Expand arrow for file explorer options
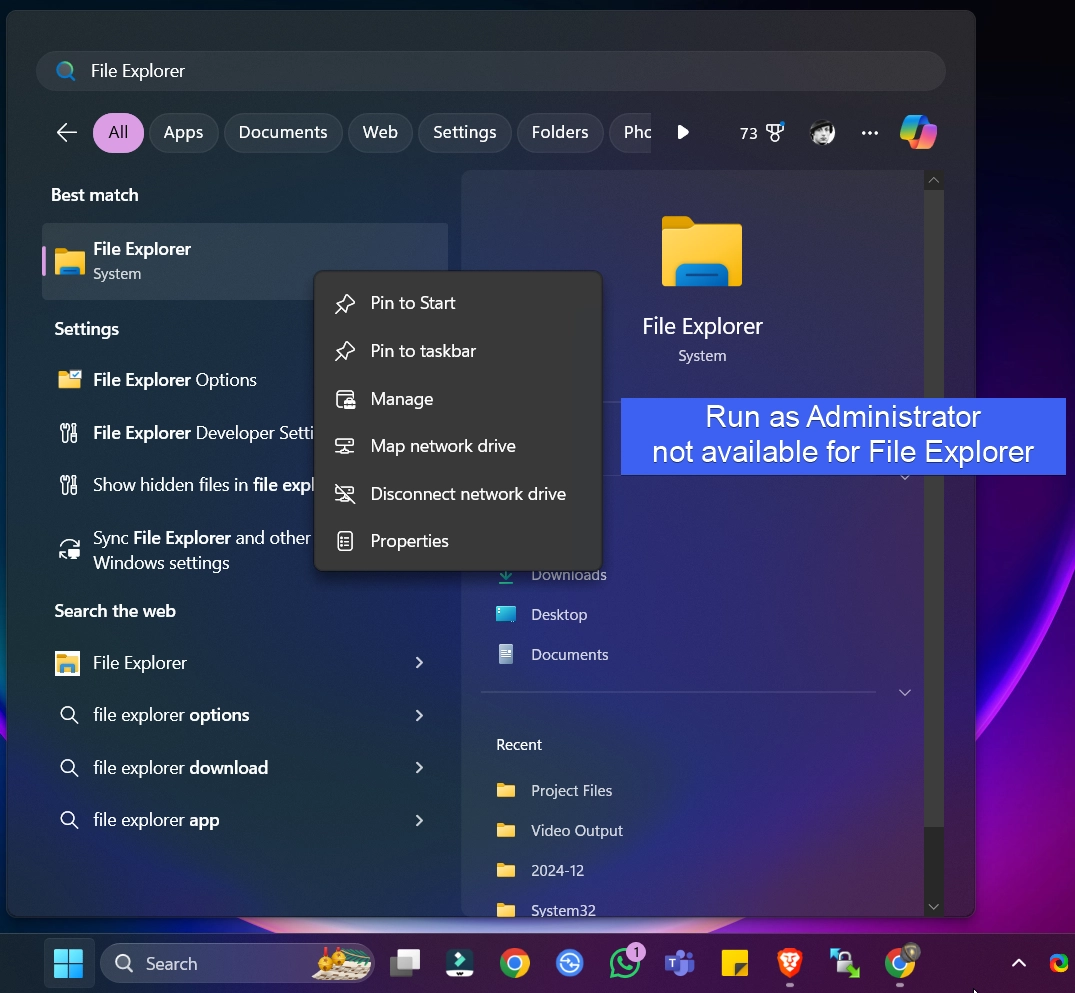The image size is (1075, 993). click(x=419, y=715)
